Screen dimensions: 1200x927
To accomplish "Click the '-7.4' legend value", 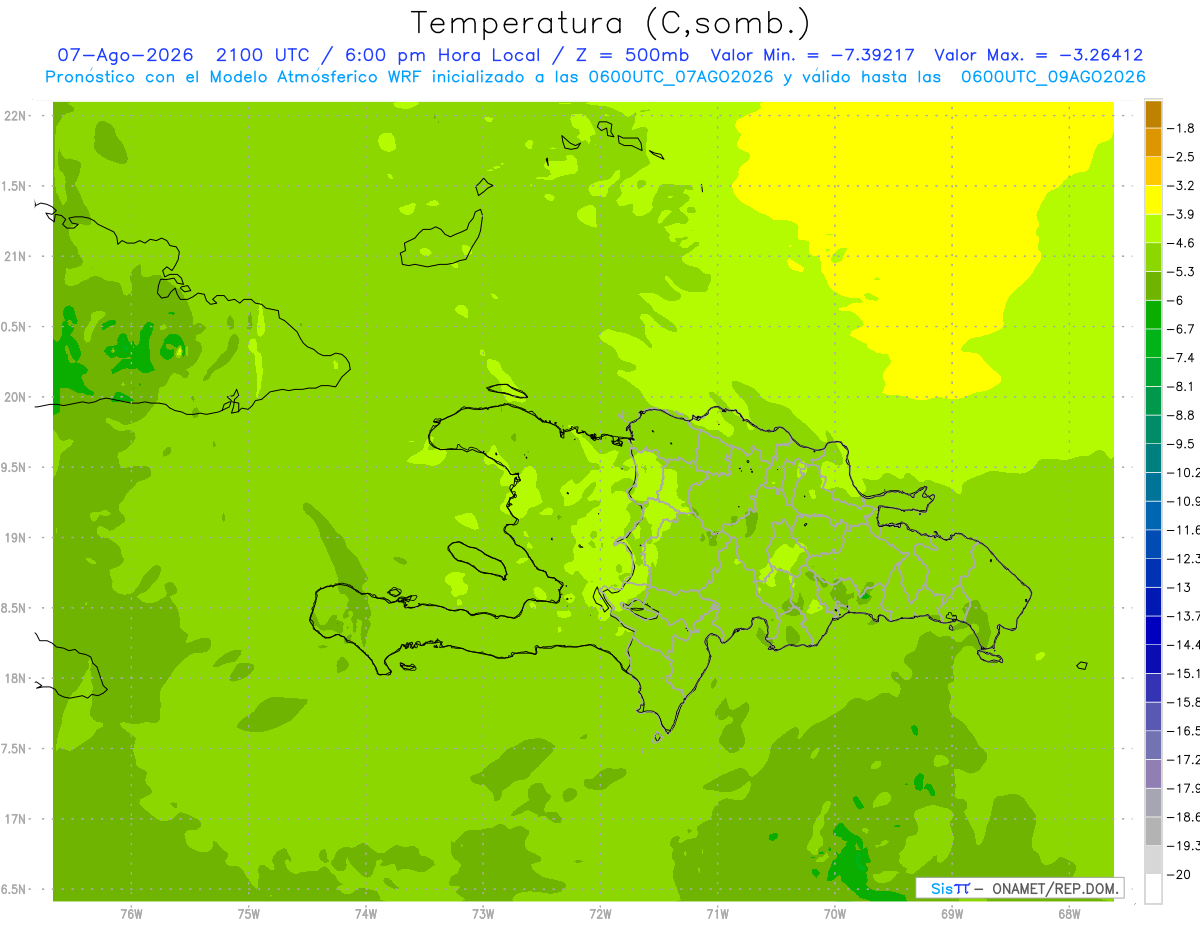I will point(1183,357).
